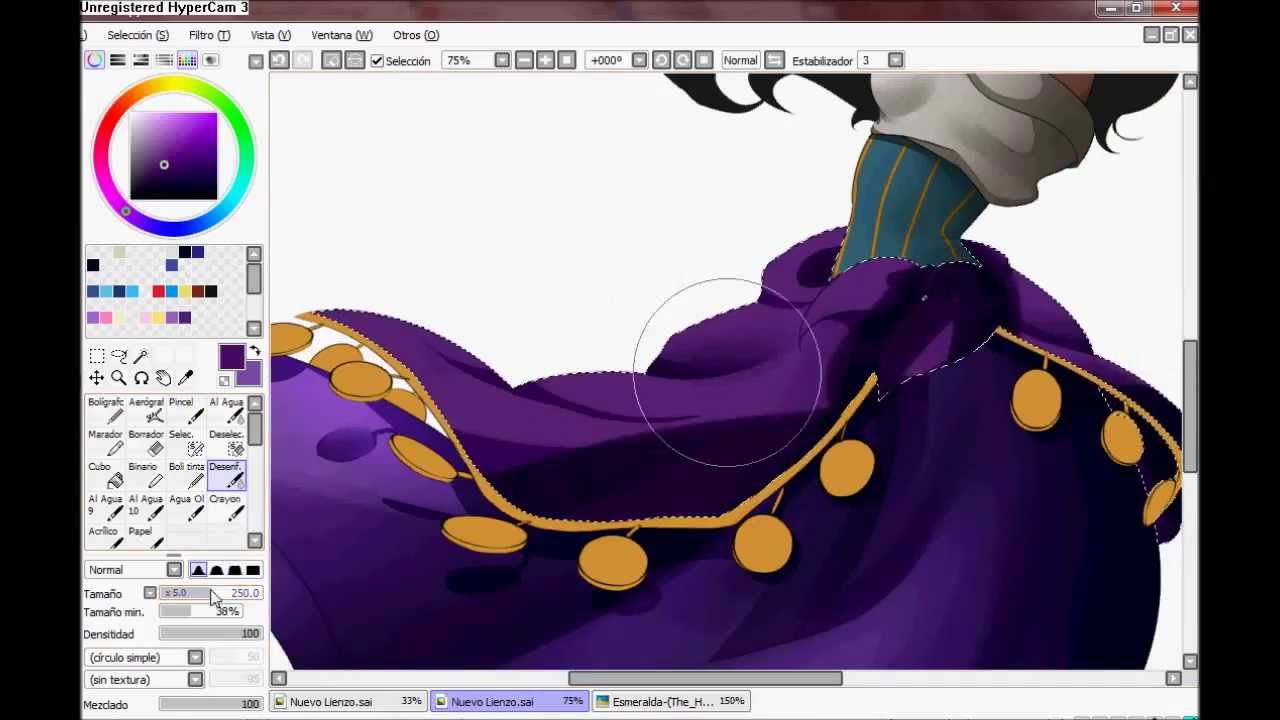Select the Hand pan tool
The width and height of the screenshot is (1280, 720).
click(163, 378)
